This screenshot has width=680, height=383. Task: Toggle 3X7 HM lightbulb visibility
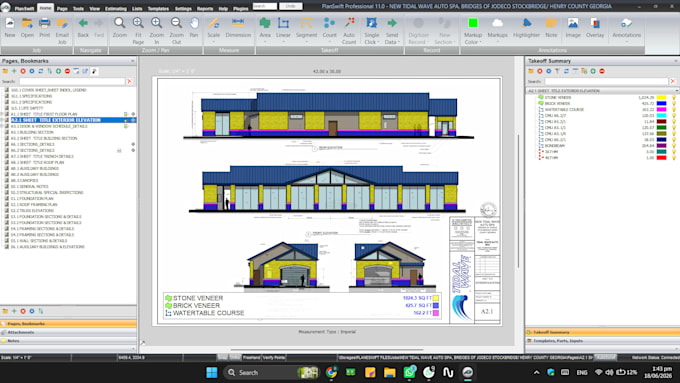tap(674, 152)
